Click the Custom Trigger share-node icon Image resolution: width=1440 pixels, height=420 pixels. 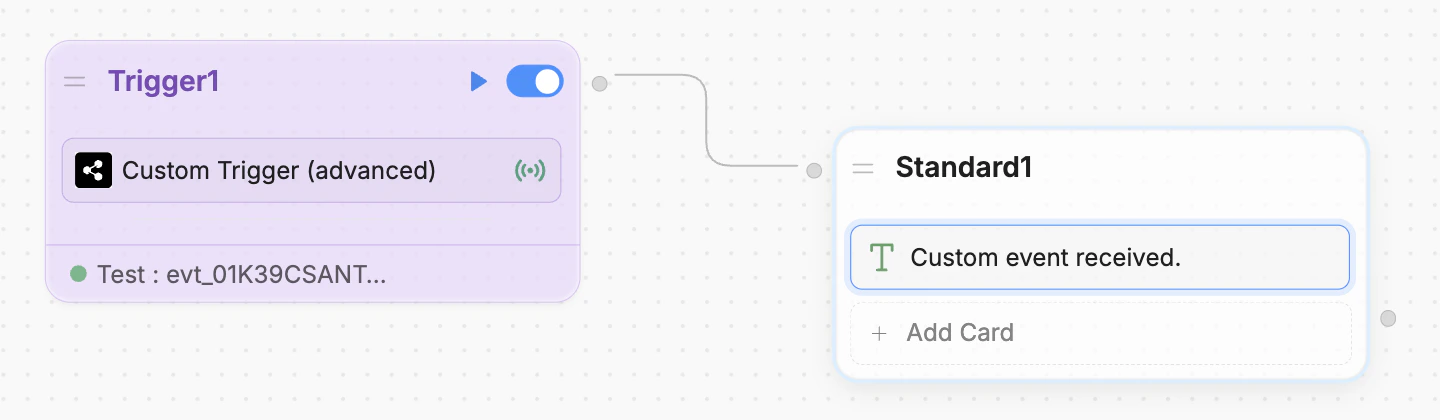point(93,171)
